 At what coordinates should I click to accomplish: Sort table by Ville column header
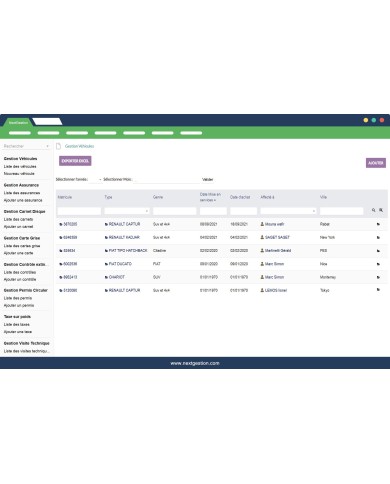pos(323,197)
